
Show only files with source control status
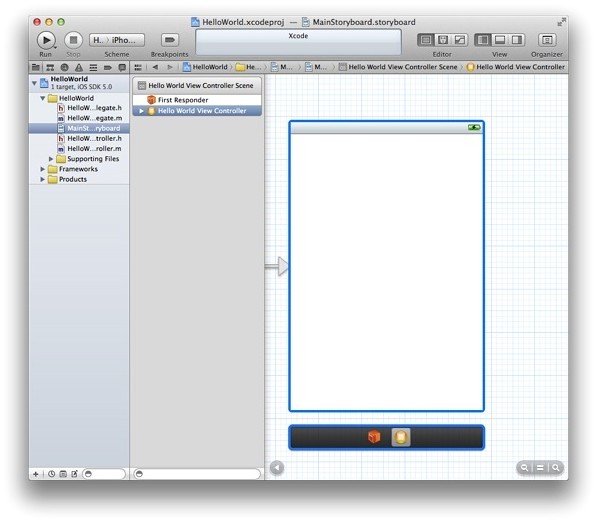63,474
